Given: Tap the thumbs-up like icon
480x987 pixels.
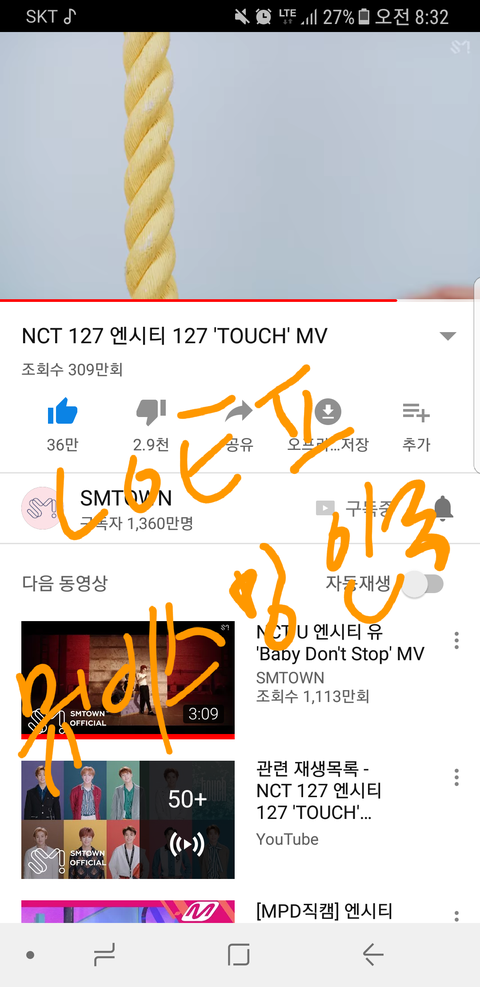Looking at the screenshot, I should [62, 412].
